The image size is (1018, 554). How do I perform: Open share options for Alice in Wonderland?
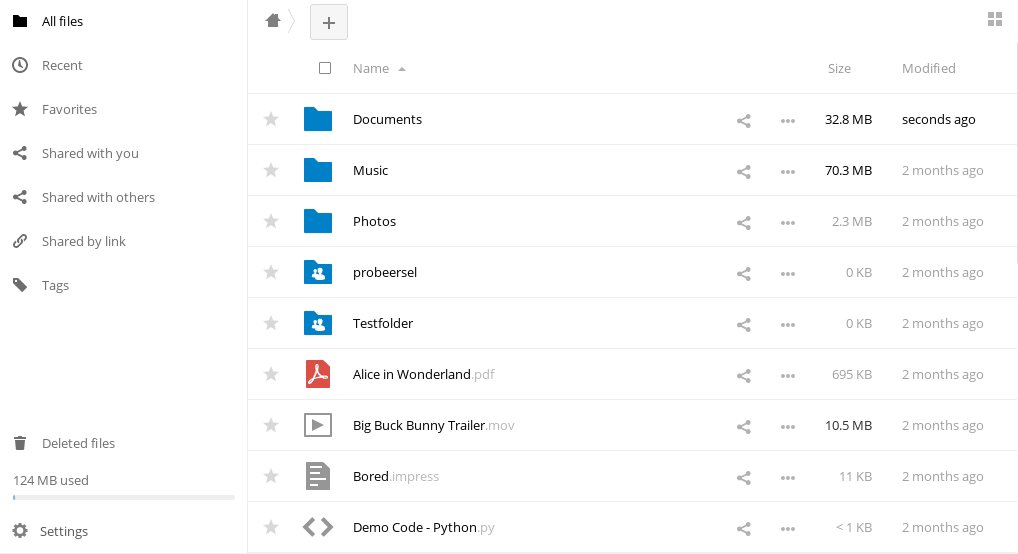[744, 375]
